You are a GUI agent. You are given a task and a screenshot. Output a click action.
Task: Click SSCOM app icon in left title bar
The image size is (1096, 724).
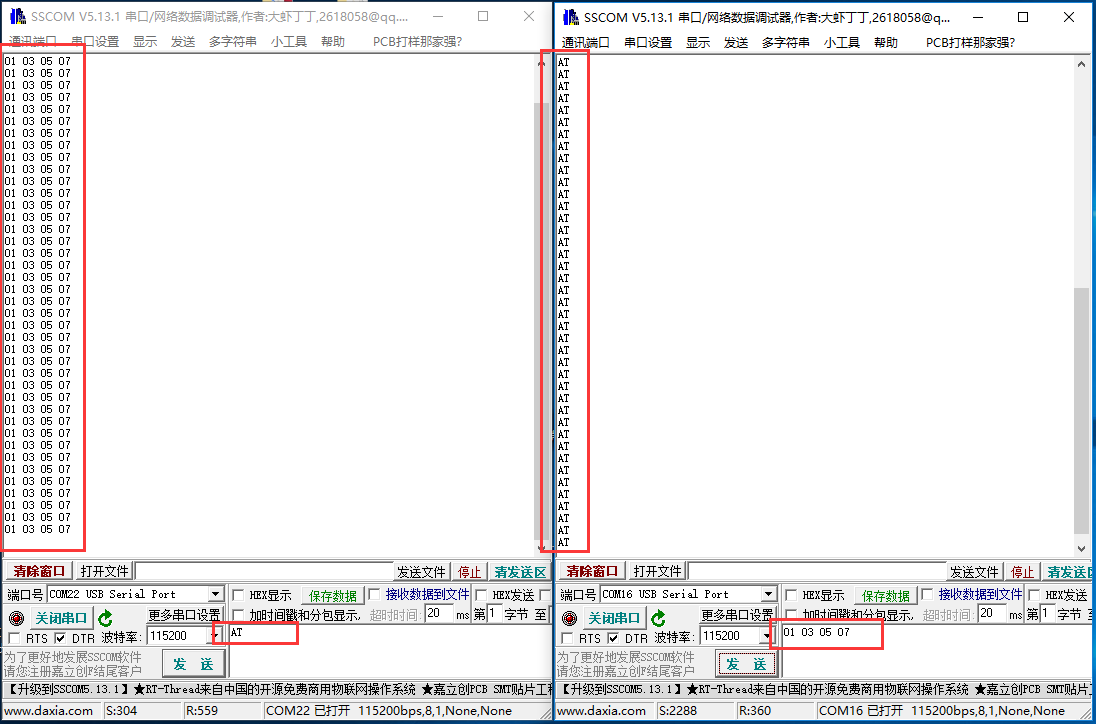17,17
